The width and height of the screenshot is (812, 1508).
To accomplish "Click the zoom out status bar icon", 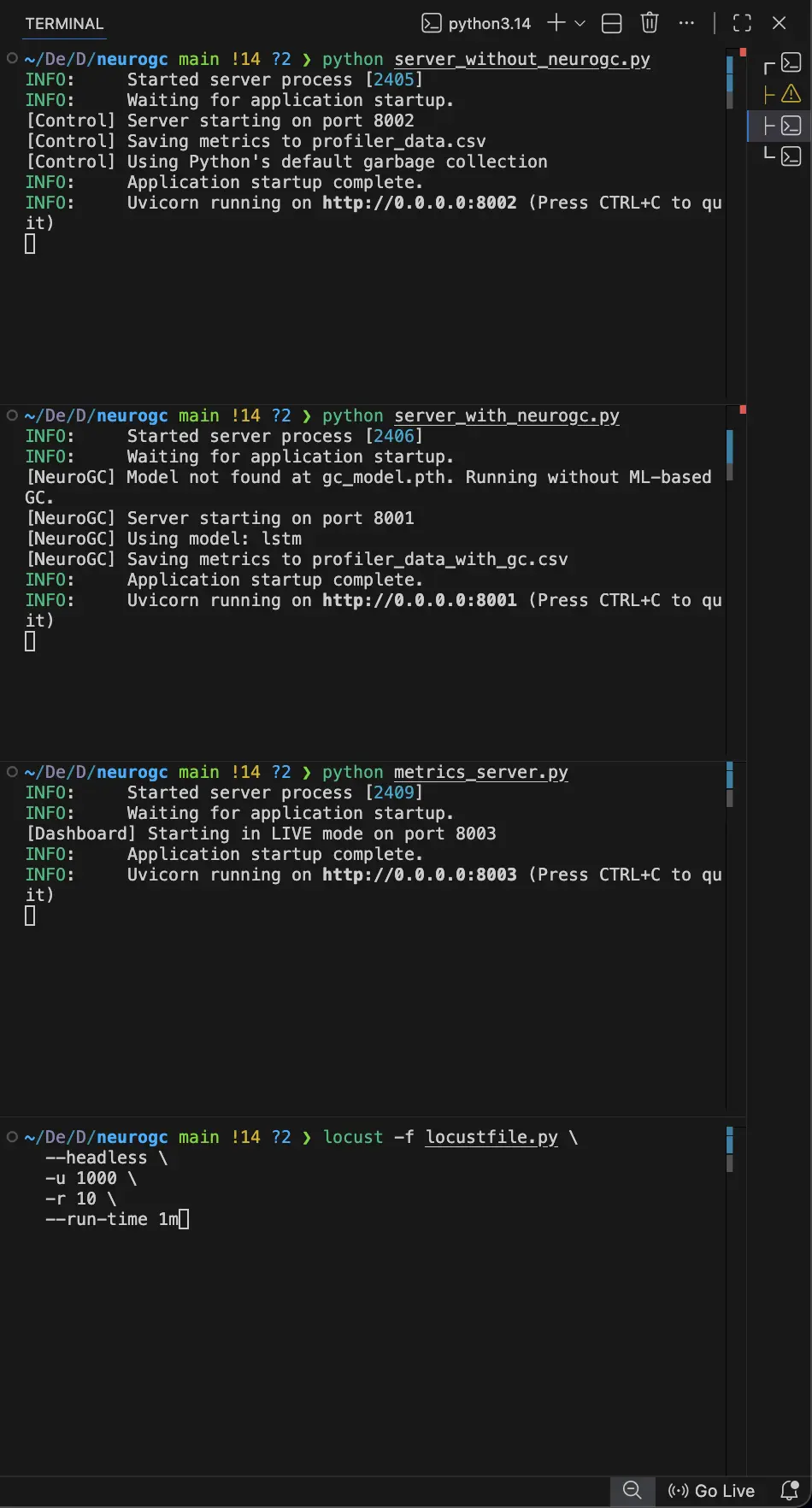I will click(x=633, y=1490).
